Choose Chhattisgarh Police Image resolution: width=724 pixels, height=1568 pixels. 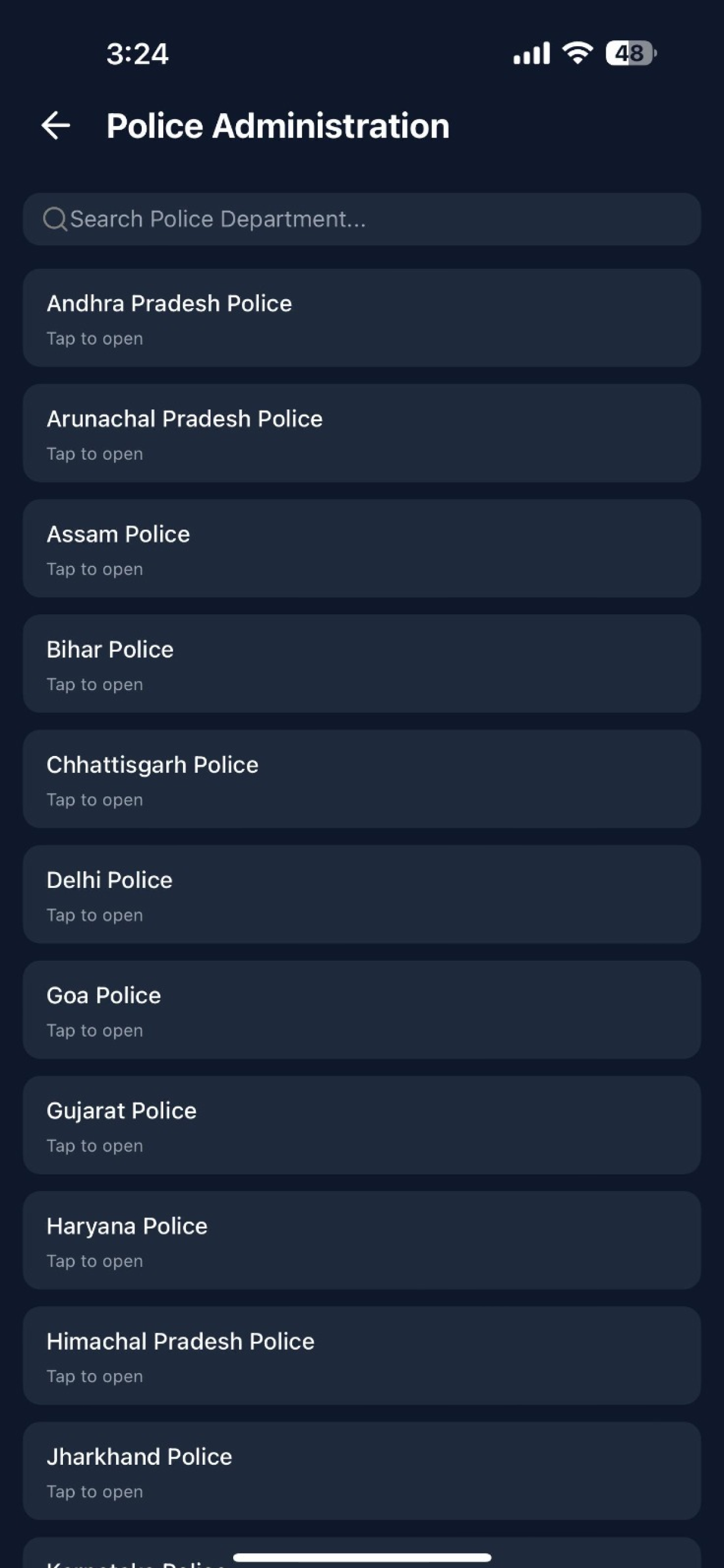click(x=362, y=779)
